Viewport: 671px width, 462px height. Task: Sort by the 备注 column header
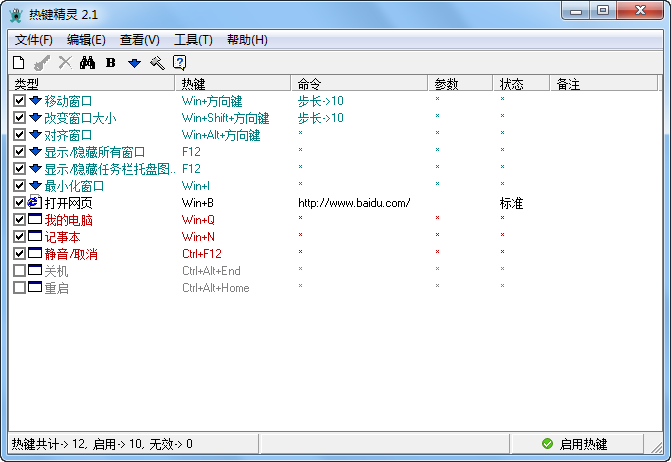pos(603,83)
